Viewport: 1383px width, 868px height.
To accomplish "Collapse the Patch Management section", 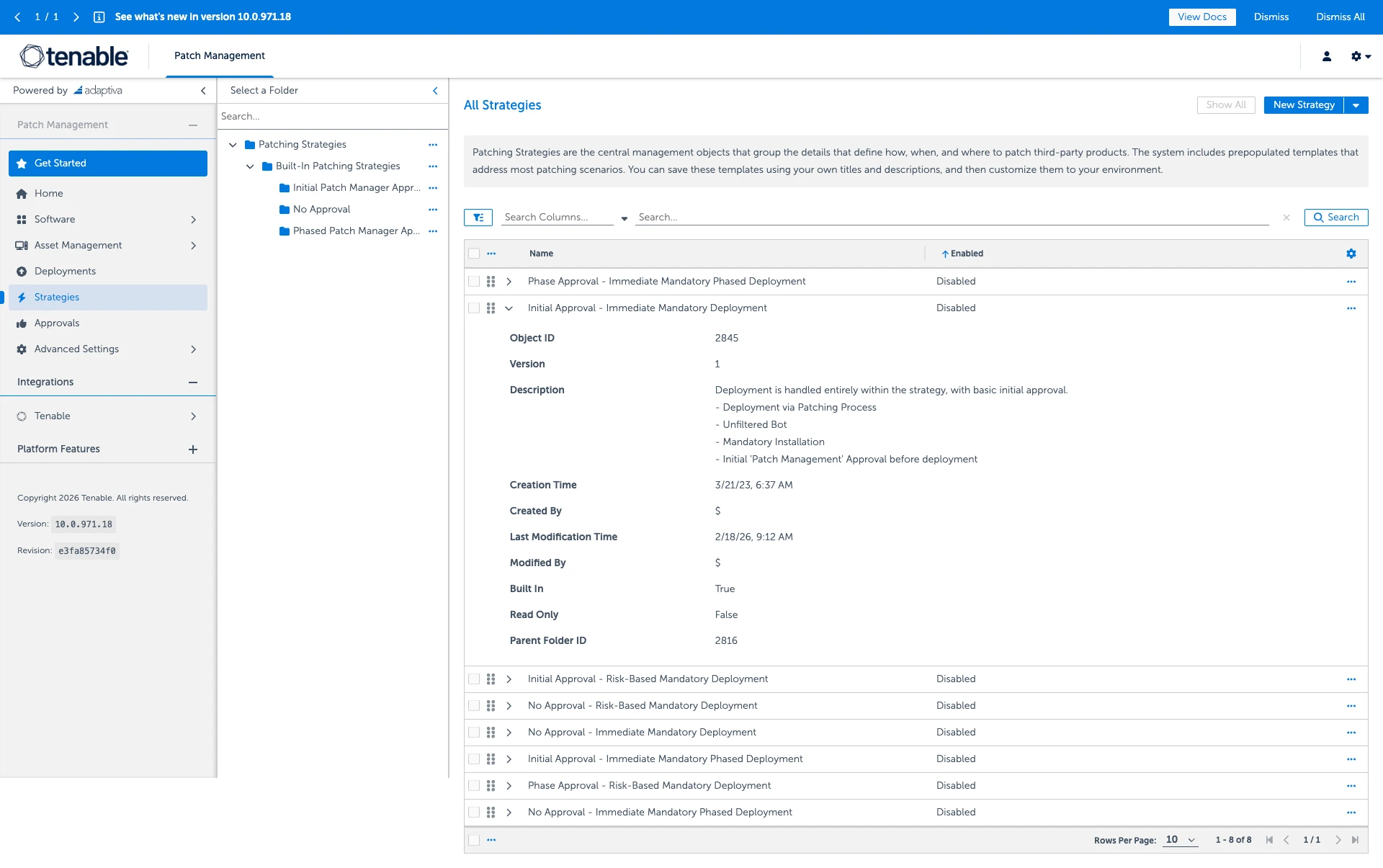I will click(x=193, y=125).
